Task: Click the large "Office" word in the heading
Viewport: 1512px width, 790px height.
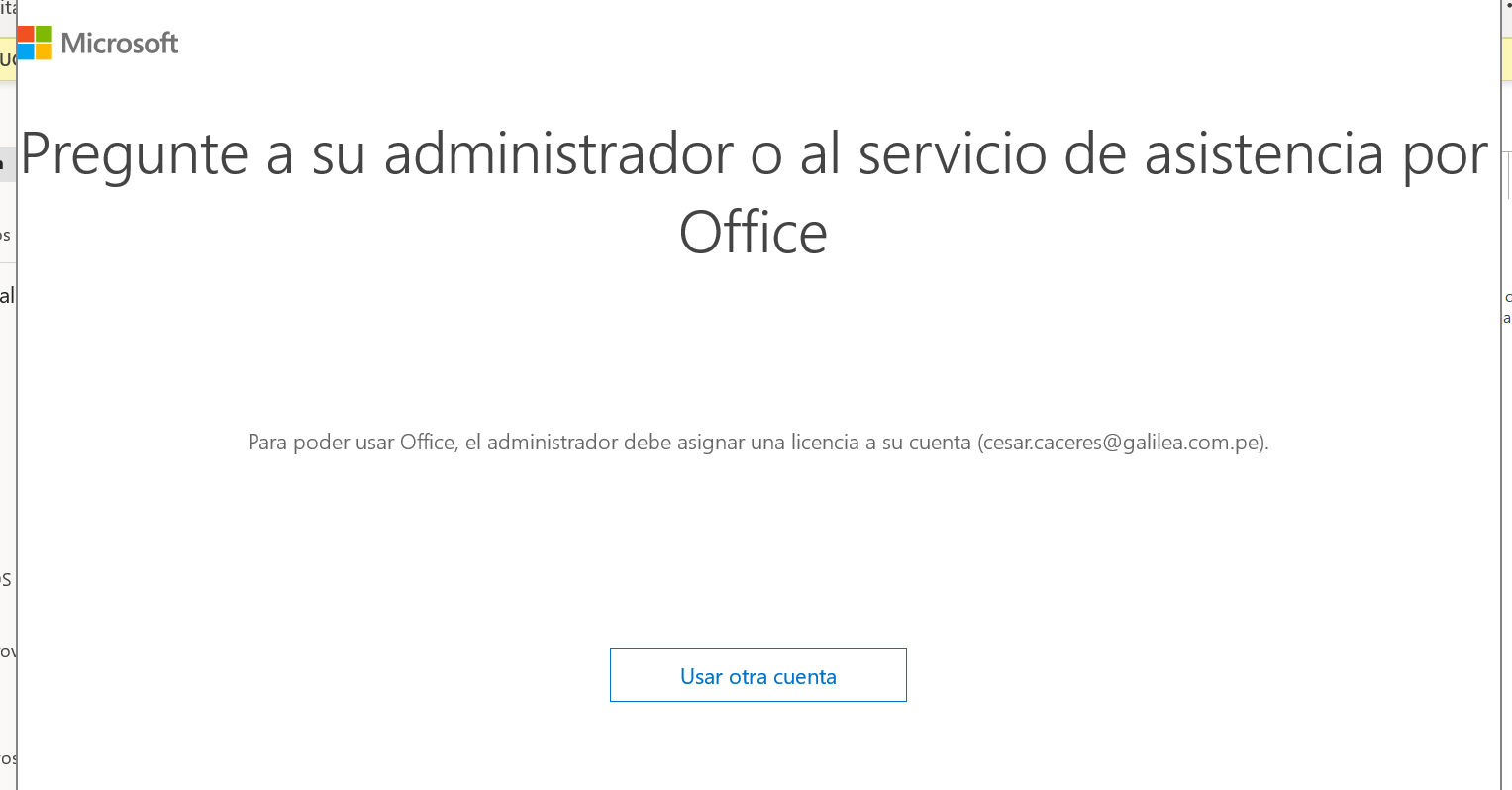Action: click(x=754, y=234)
